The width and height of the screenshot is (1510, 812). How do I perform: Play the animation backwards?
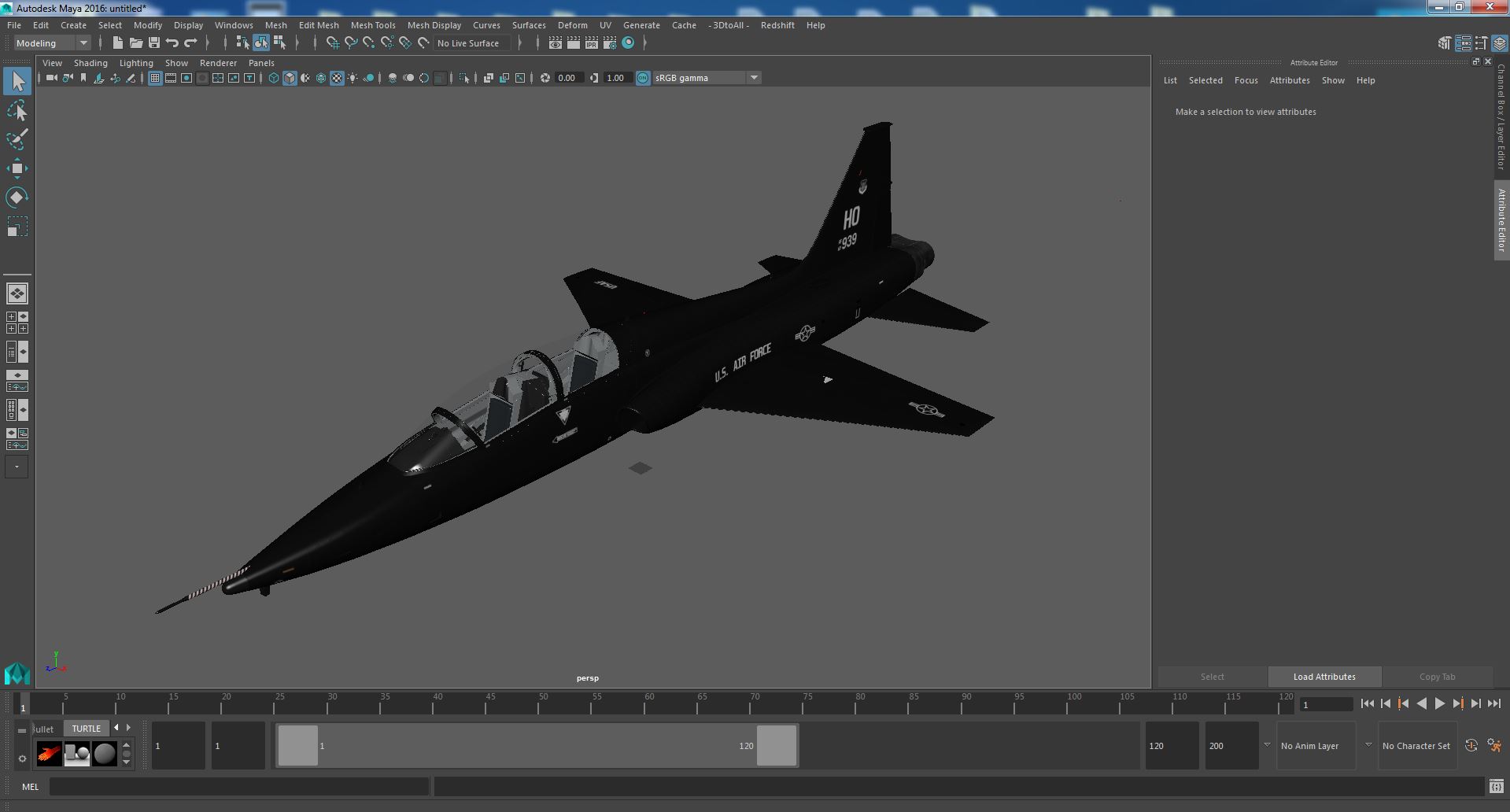pyautogui.click(x=1421, y=704)
